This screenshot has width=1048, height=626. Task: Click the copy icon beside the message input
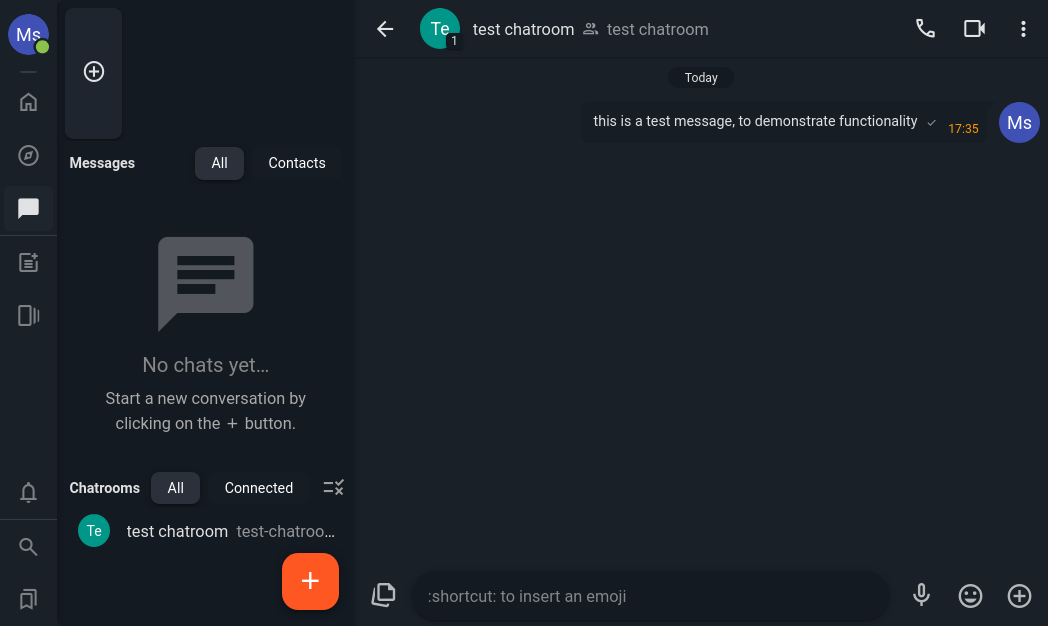click(x=383, y=594)
